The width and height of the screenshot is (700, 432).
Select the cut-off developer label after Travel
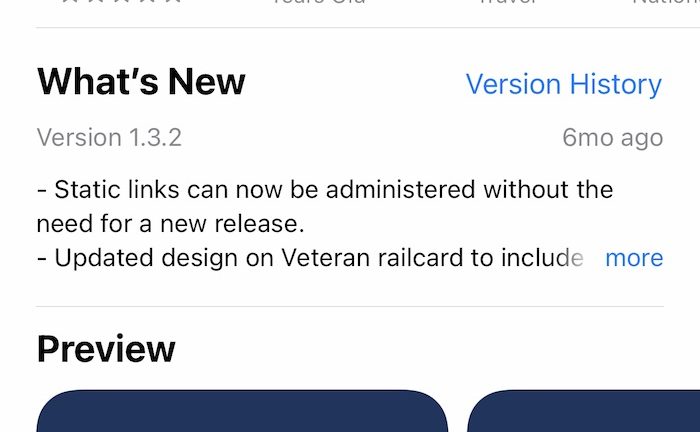666,2
